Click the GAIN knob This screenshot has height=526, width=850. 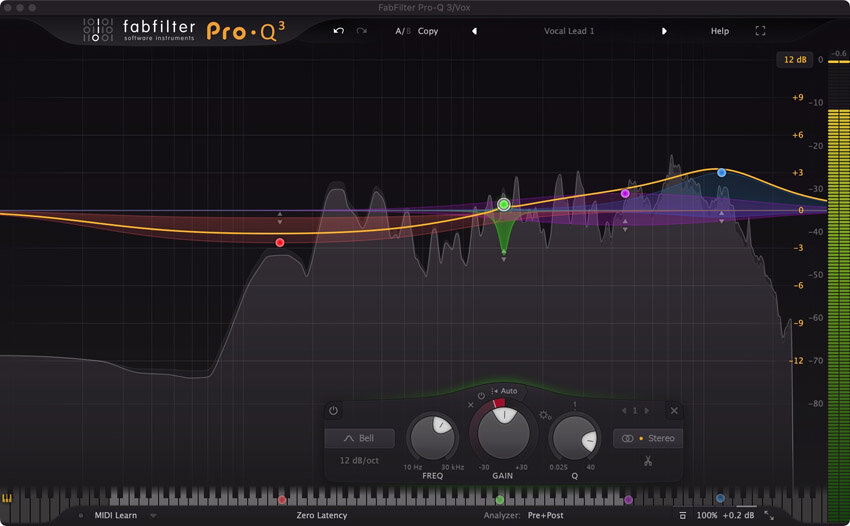click(x=504, y=433)
